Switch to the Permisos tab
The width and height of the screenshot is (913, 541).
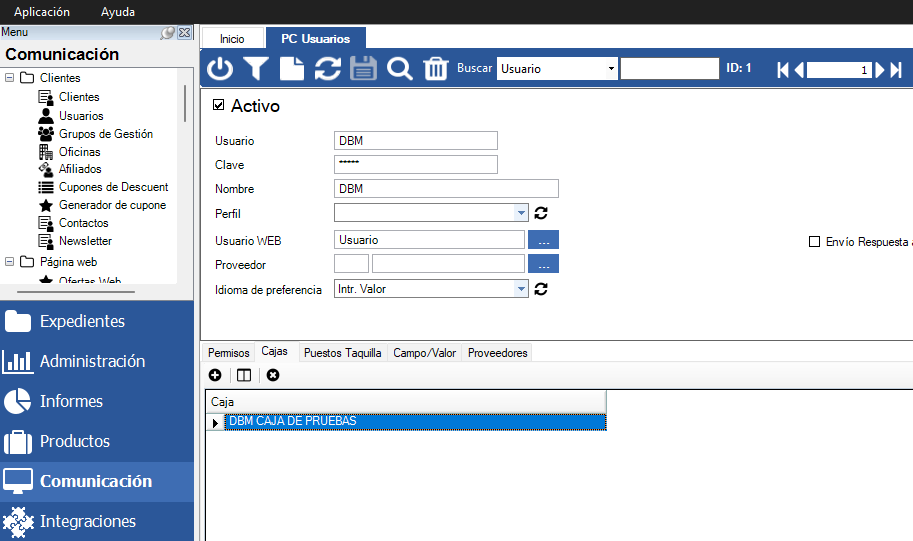(228, 353)
